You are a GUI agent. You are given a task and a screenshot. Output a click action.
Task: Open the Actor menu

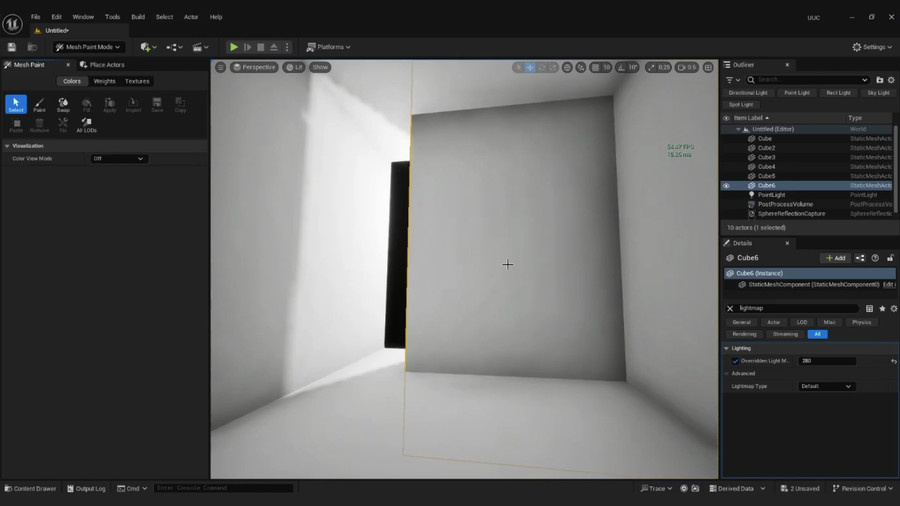191,17
